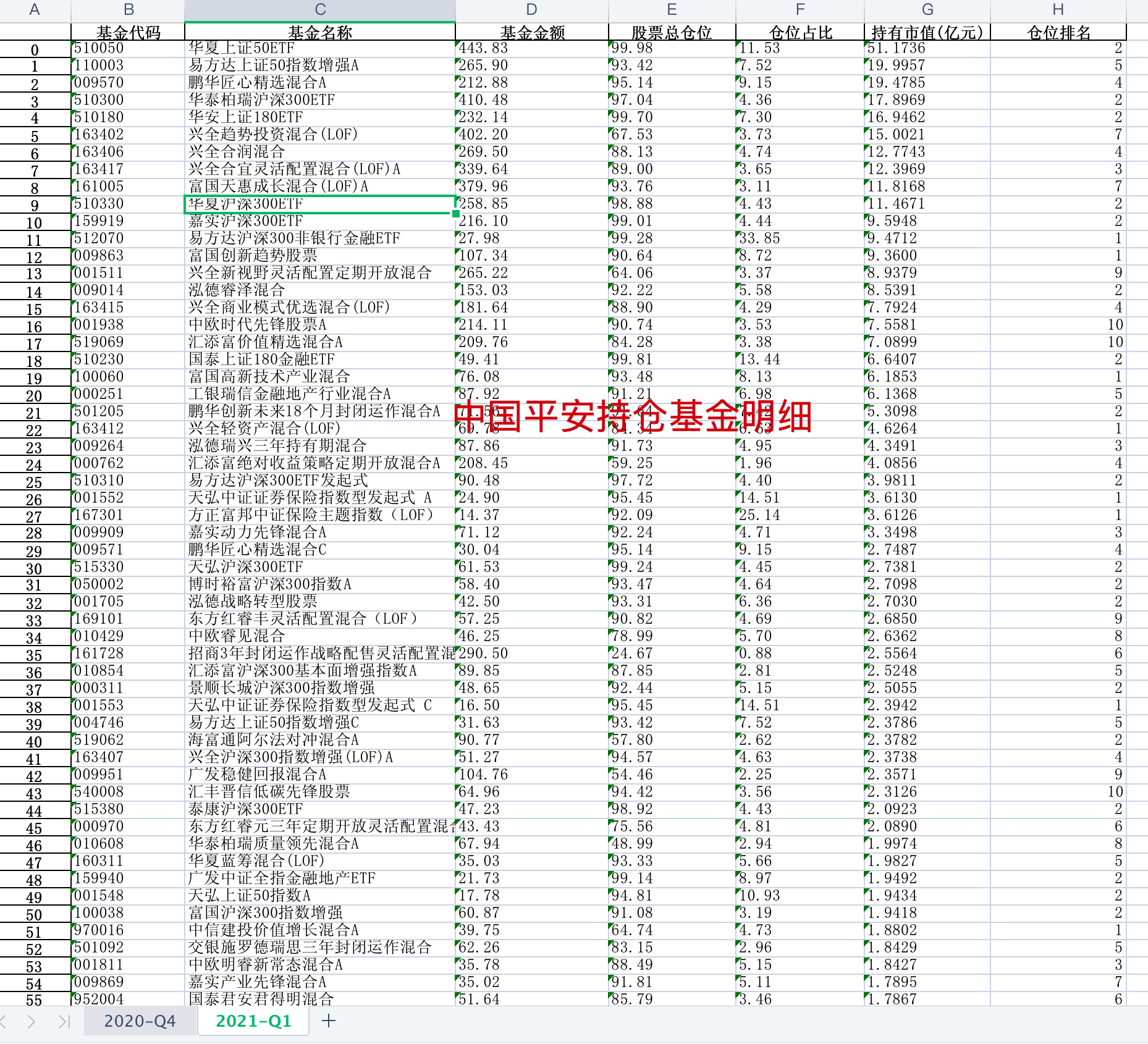
Task: Select cell 中信建投价值增长混合A
Action: tap(320, 930)
